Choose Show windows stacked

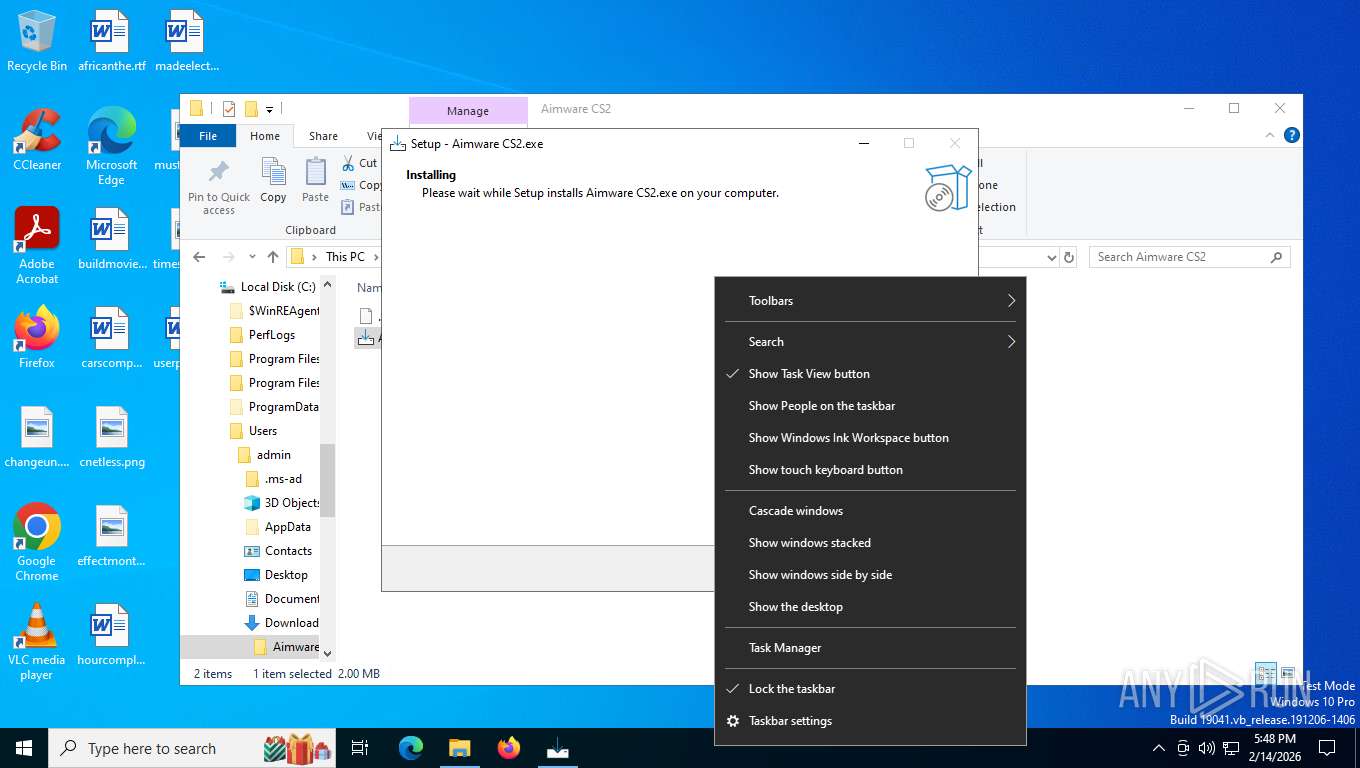(870, 543)
